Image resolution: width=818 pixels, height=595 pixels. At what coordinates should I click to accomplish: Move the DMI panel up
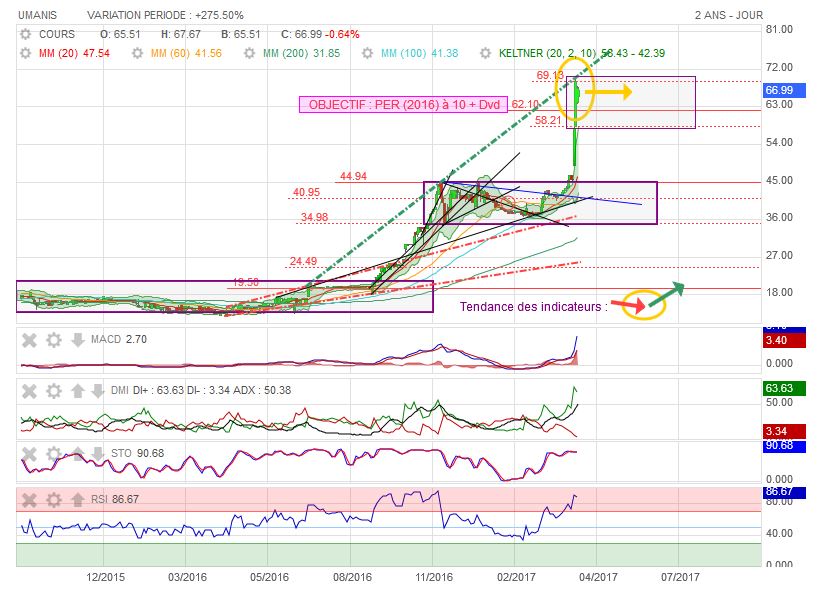pyautogui.click(x=76, y=390)
